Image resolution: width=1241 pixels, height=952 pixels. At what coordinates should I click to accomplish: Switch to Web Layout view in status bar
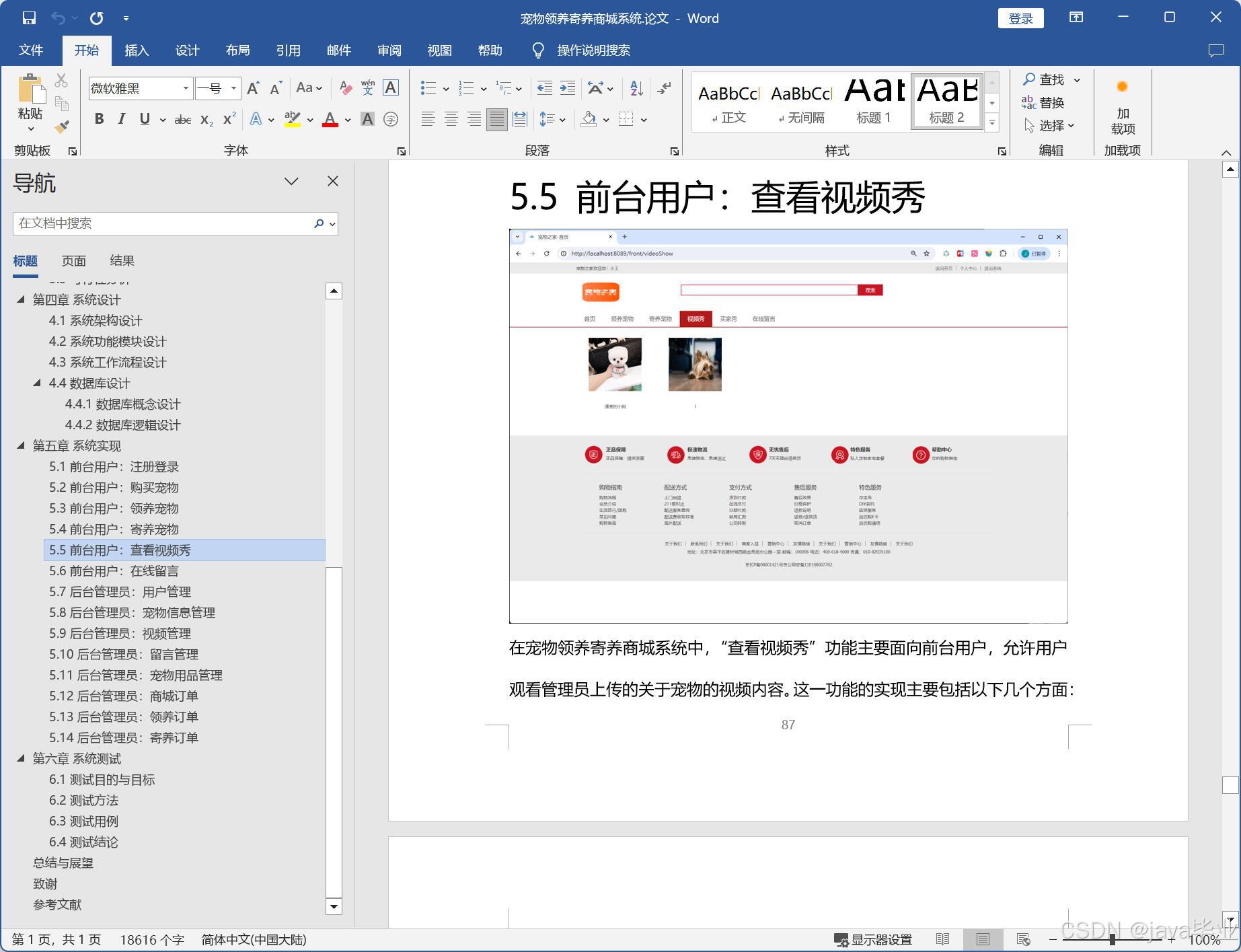[x=1023, y=939]
